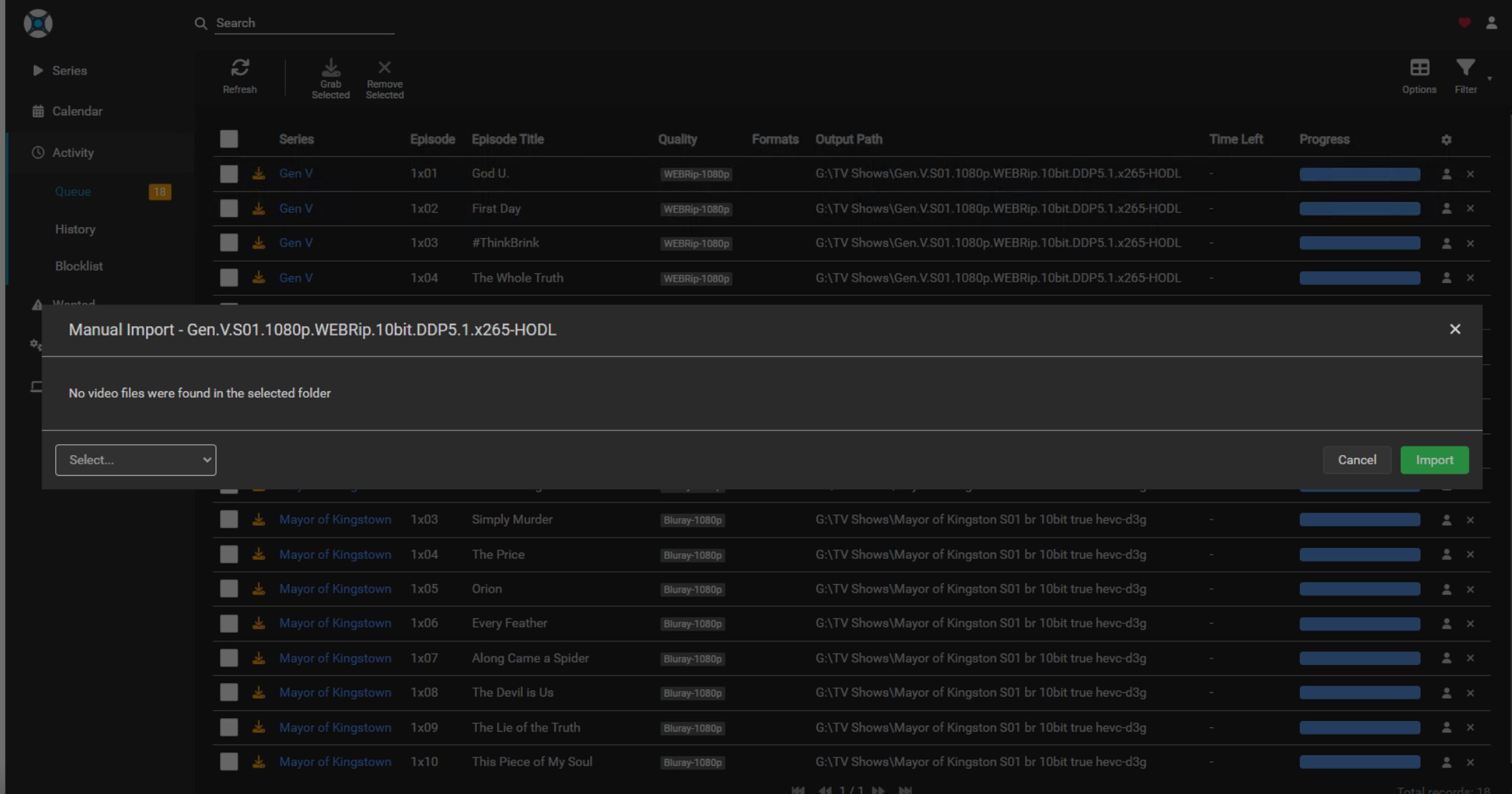This screenshot has width=1512, height=794.
Task: Open Blocklist in the sidebar
Action: pyautogui.click(x=79, y=266)
